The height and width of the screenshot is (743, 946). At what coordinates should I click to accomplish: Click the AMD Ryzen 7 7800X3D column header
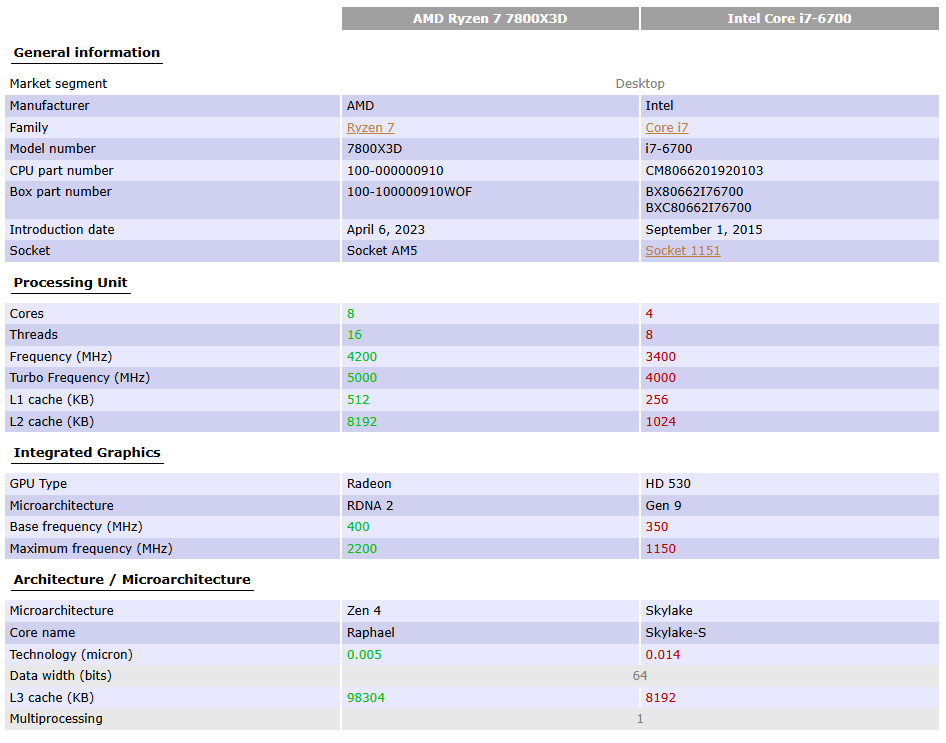pos(490,19)
